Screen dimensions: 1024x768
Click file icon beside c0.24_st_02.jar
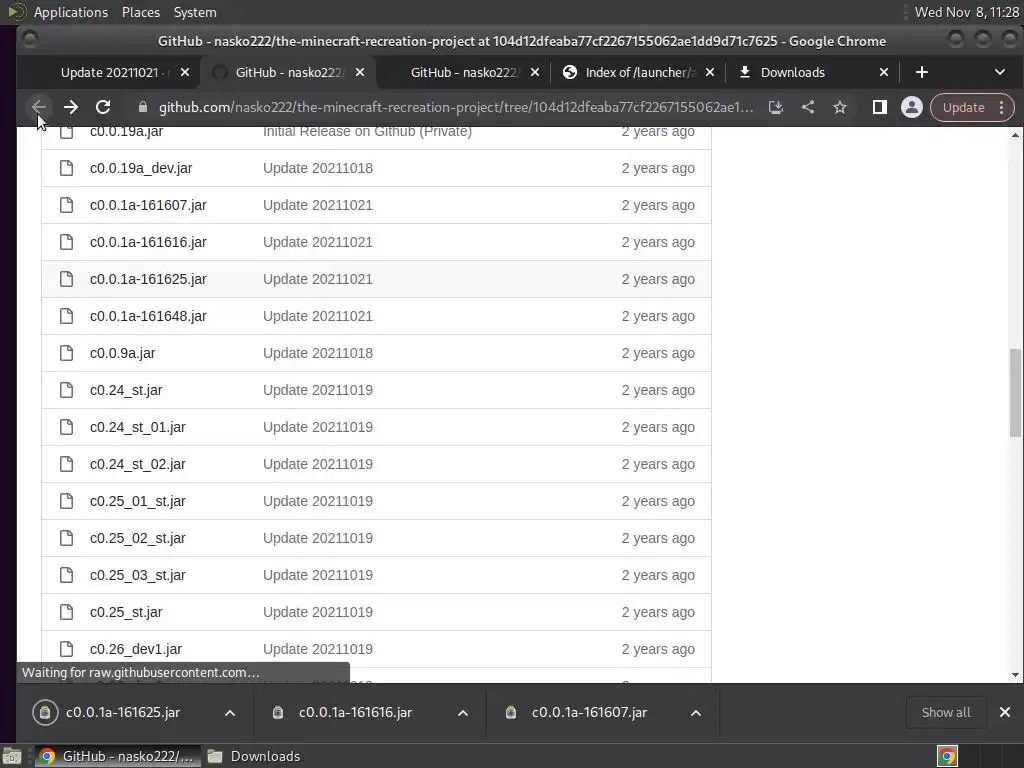click(66, 464)
